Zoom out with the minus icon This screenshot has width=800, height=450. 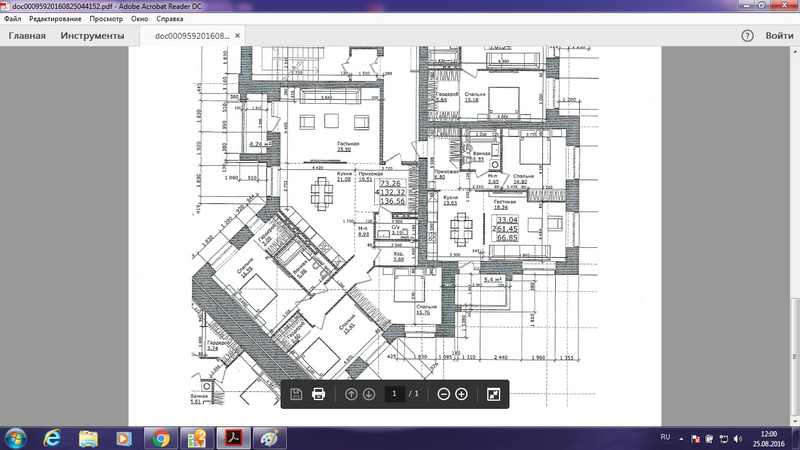click(x=443, y=394)
